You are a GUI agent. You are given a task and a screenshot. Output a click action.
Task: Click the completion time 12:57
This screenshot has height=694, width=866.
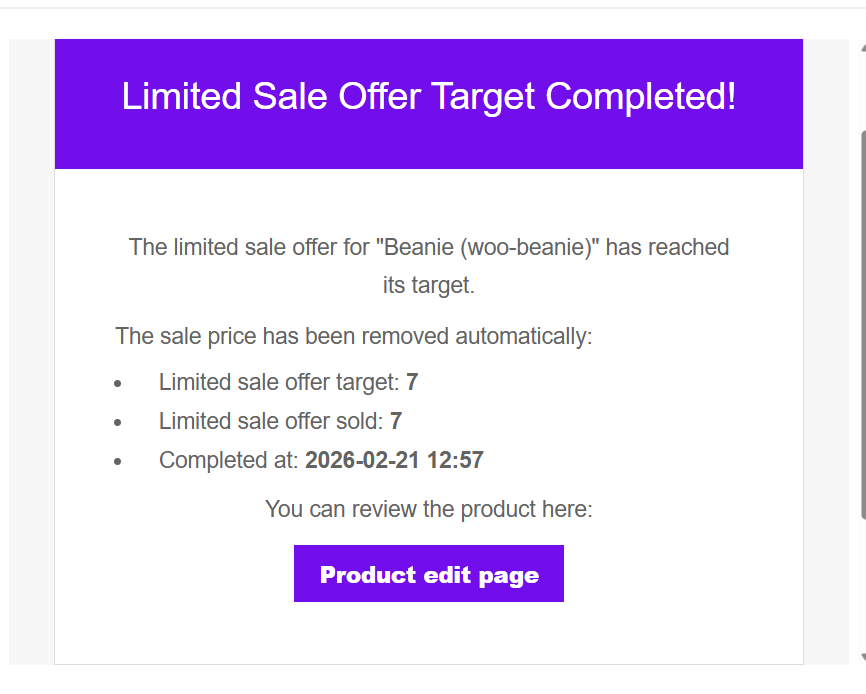point(455,460)
